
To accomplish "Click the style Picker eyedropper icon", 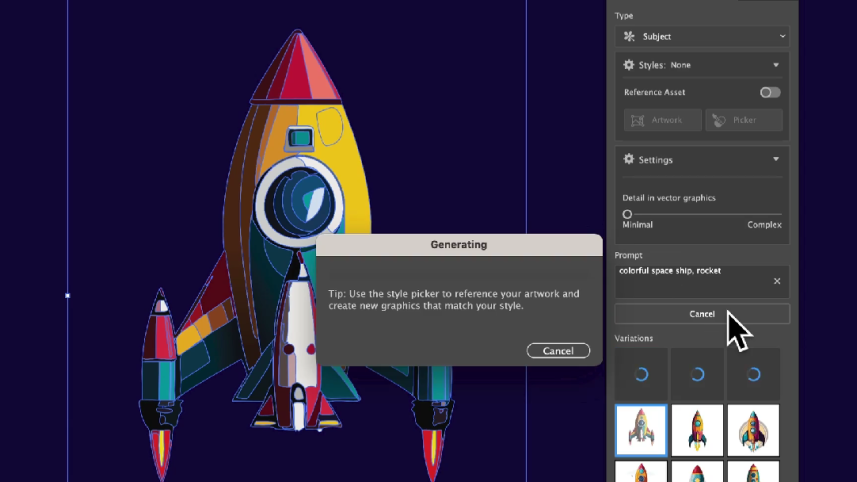I will pyautogui.click(x=719, y=120).
